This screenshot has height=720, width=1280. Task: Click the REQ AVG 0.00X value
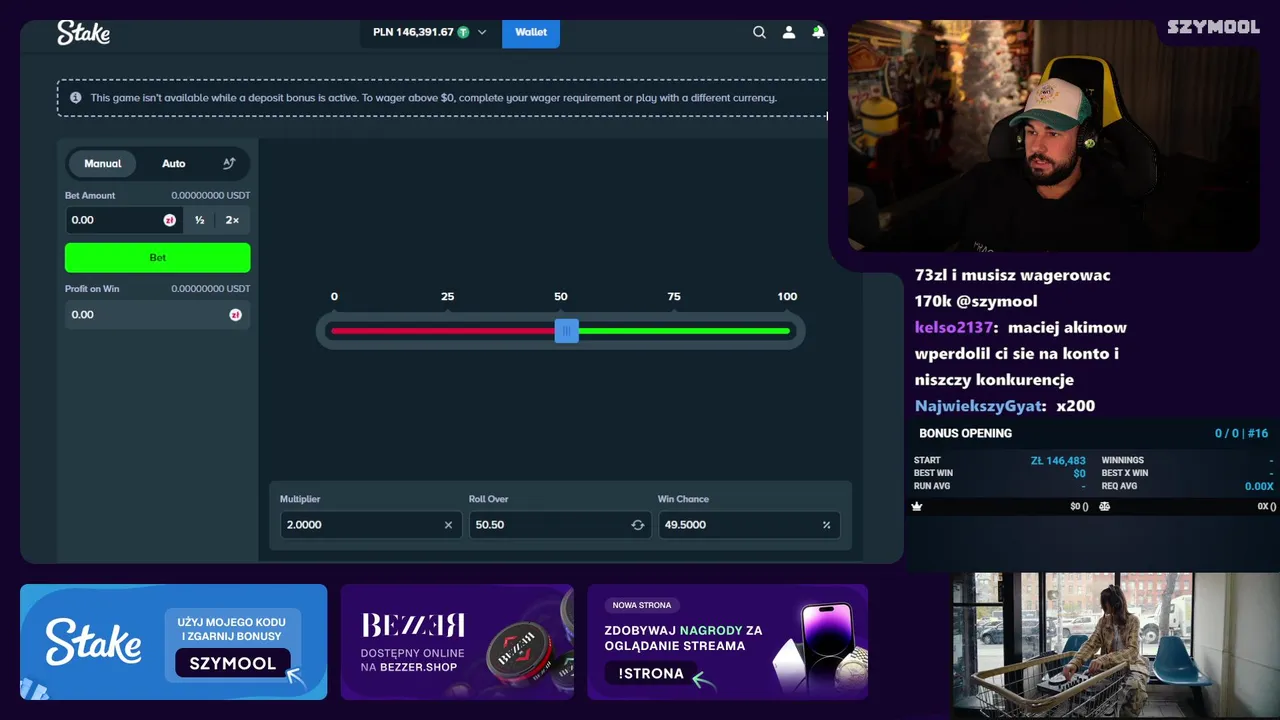point(1259,486)
